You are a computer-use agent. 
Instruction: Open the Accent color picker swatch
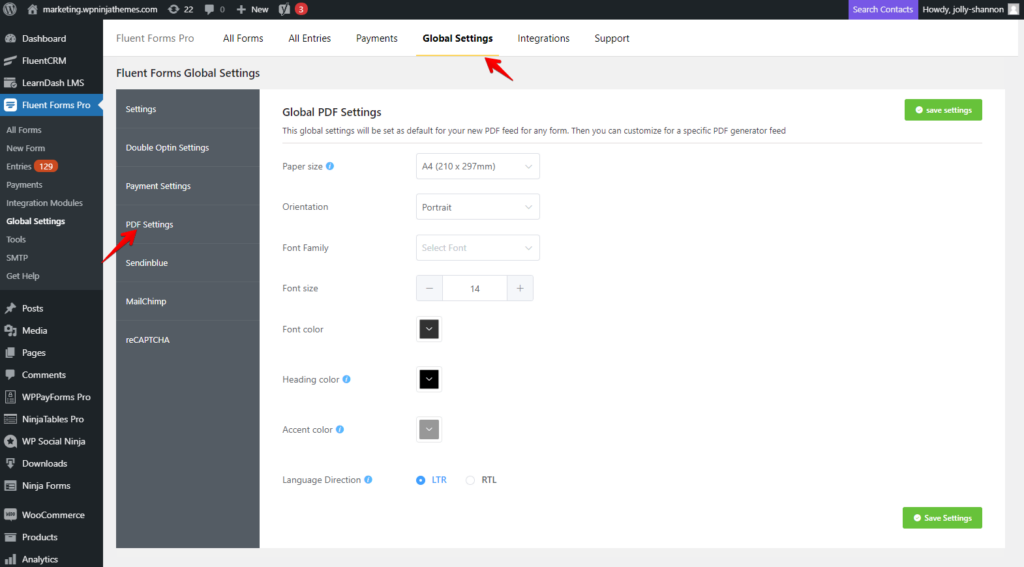point(429,429)
